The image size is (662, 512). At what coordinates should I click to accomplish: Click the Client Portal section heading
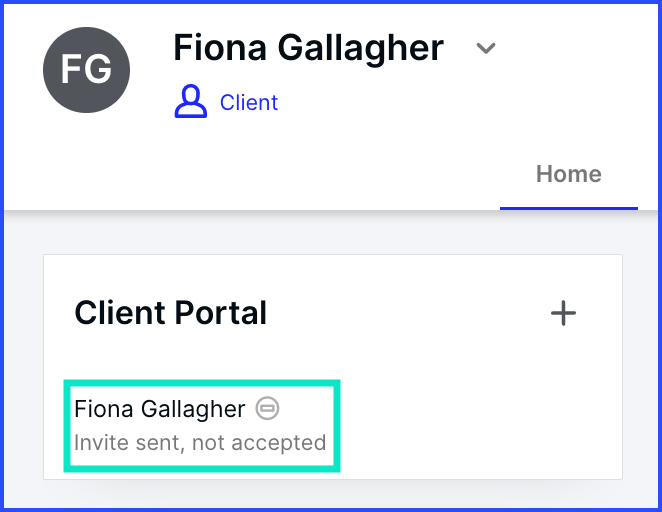tap(171, 313)
